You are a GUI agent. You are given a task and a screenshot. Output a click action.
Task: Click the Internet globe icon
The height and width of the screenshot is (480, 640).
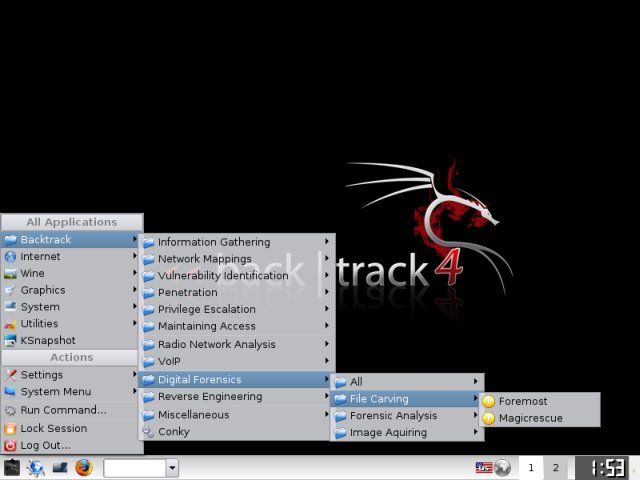coord(10,256)
